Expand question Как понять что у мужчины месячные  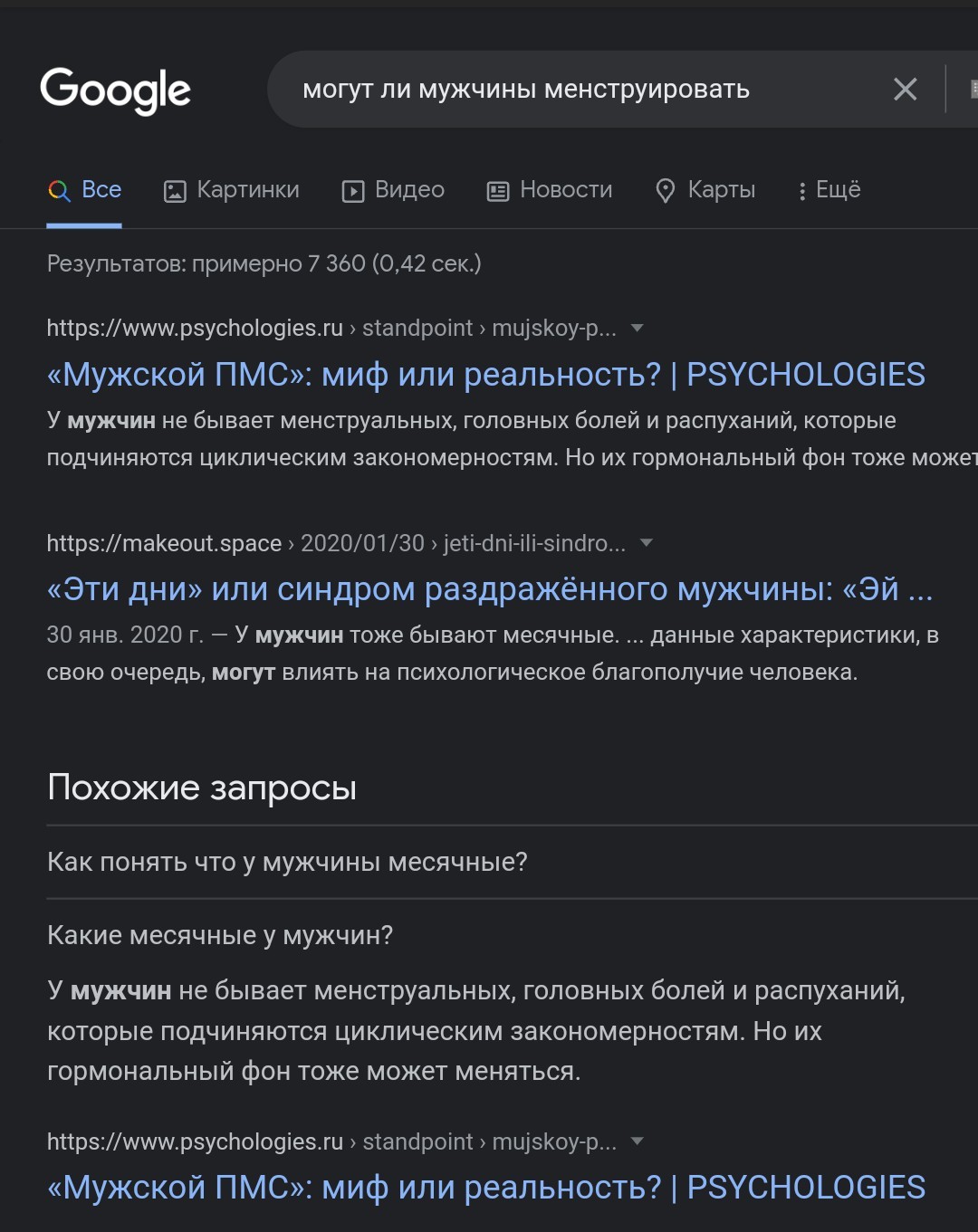[287, 862]
